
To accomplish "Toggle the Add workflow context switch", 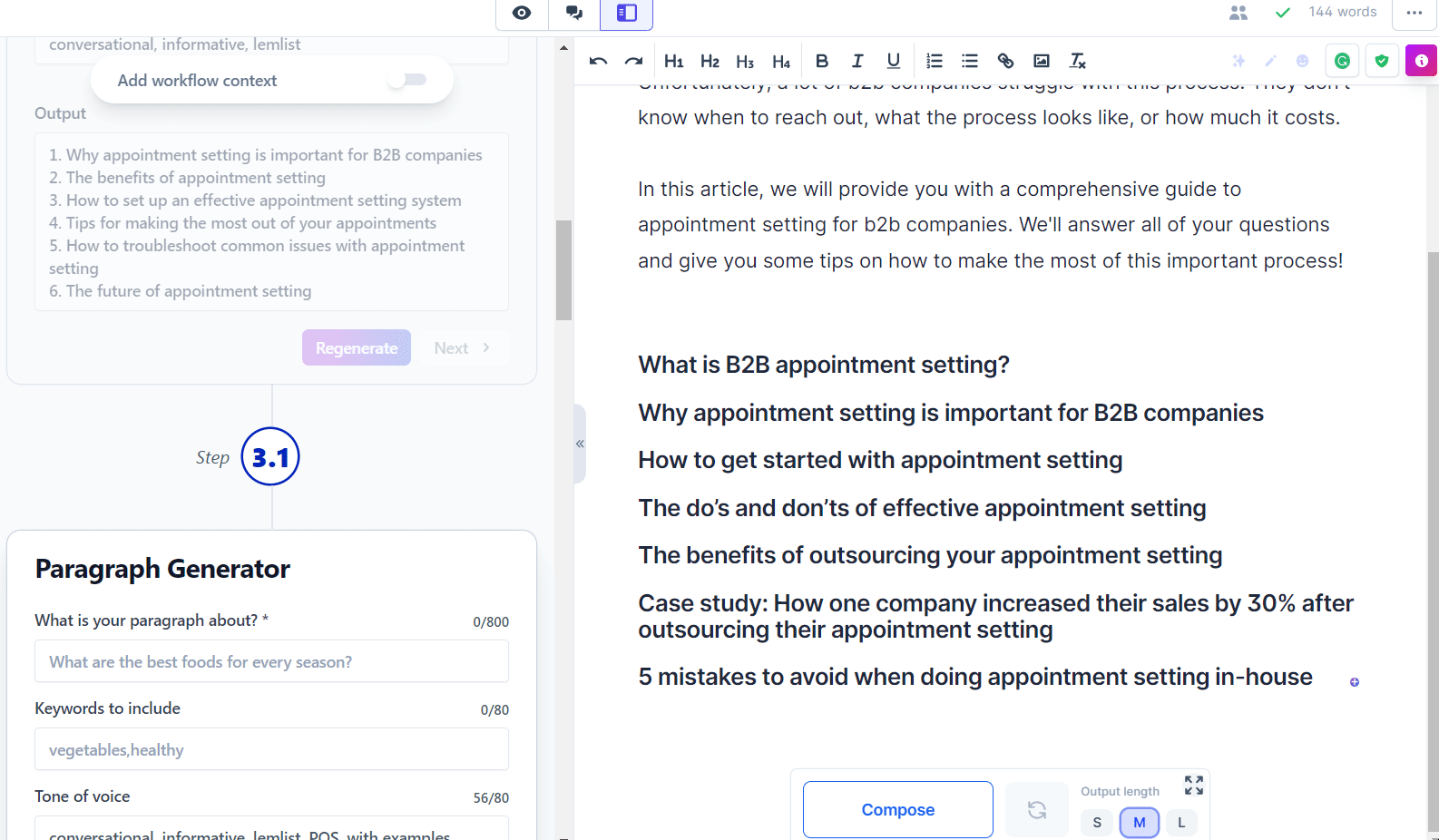I will click(x=407, y=80).
